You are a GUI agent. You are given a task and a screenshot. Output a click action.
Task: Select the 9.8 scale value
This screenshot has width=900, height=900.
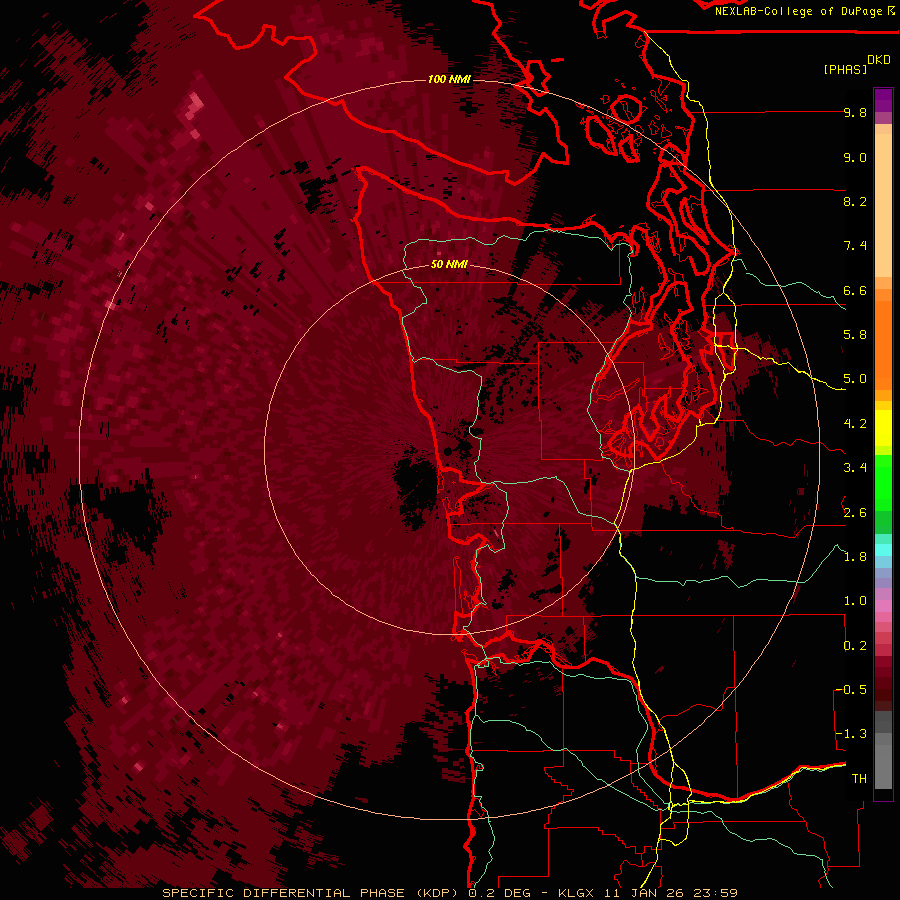855,112
